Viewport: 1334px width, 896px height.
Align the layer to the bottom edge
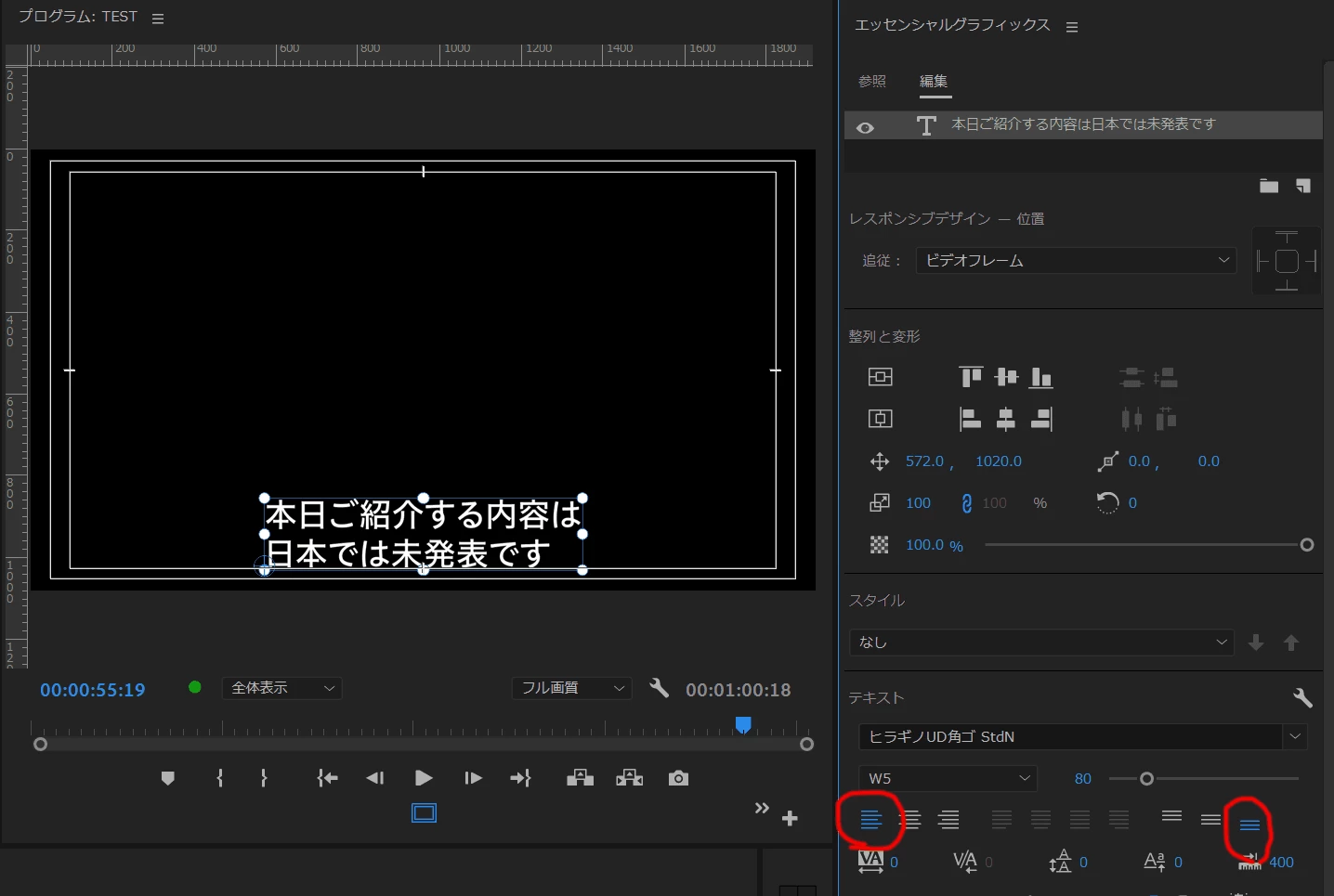(1041, 377)
